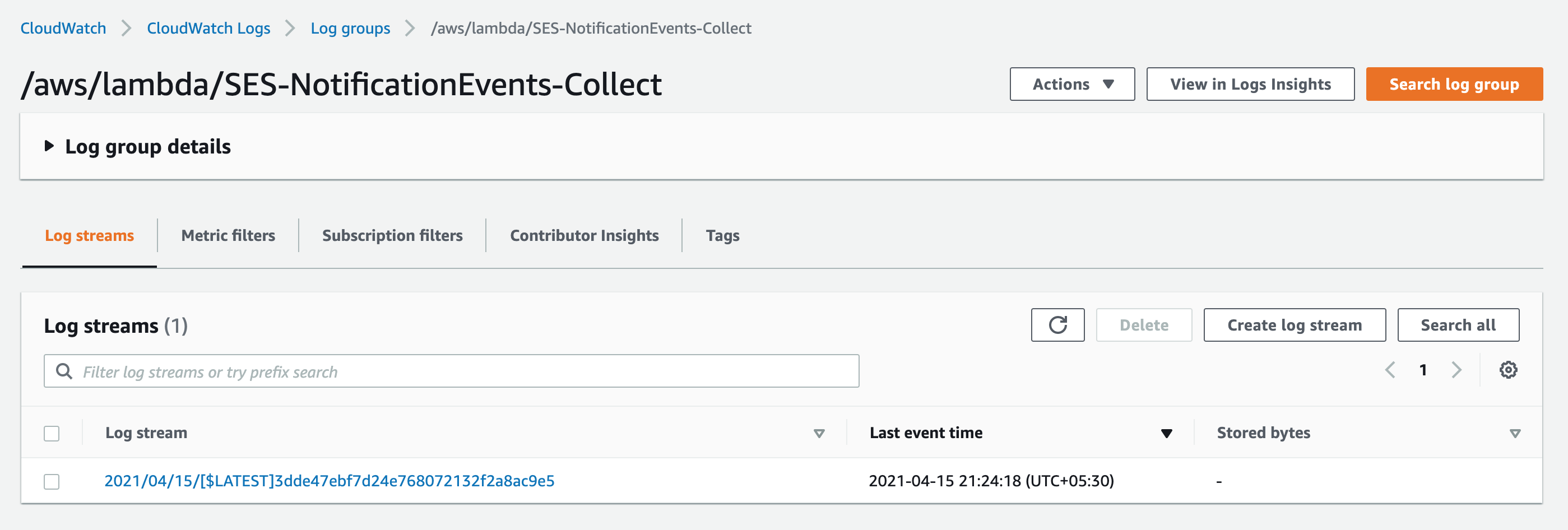Image resolution: width=1568 pixels, height=530 pixels.
Task: Click the search magnifier icon in filter box
Action: coord(64,371)
